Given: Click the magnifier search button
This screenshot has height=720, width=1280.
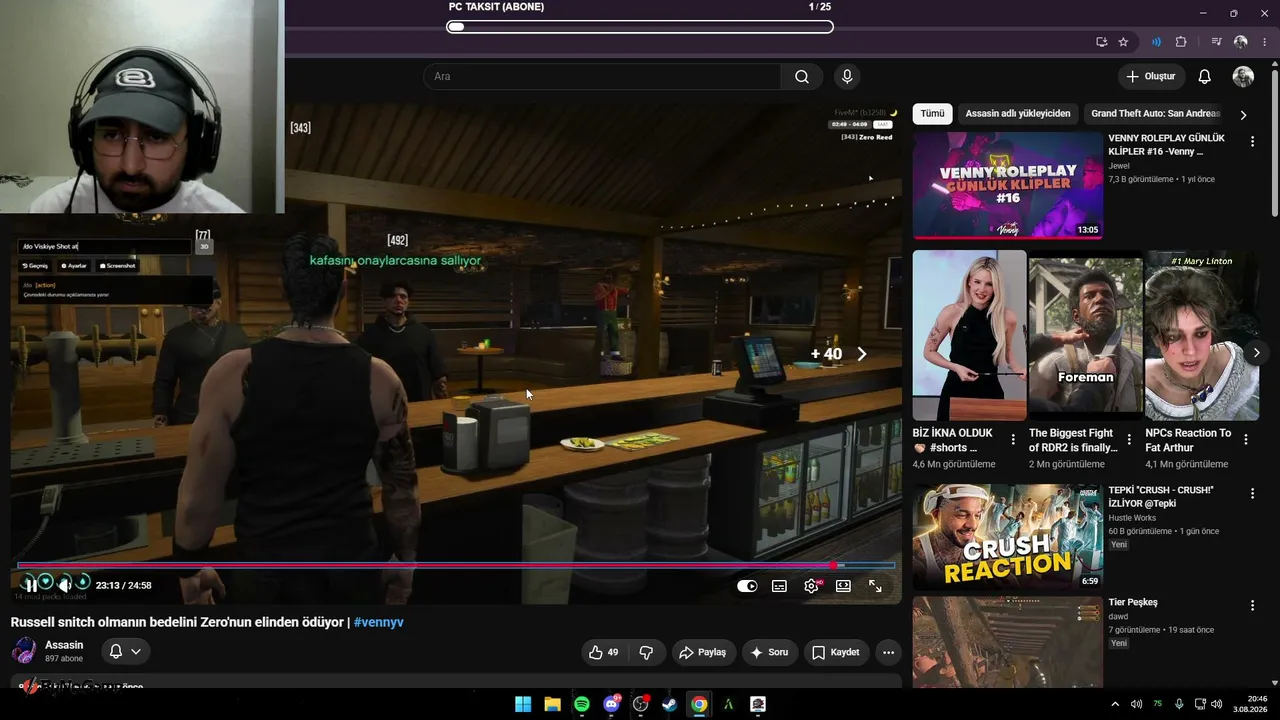Looking at the screenshot, I should click(x=802, y=76).
